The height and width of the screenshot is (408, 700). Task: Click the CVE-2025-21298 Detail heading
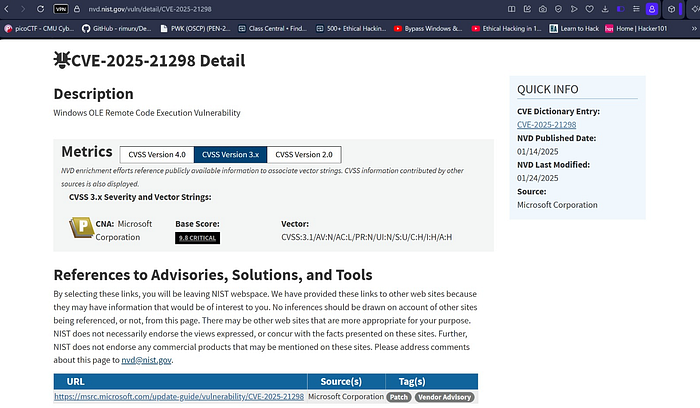158,60
